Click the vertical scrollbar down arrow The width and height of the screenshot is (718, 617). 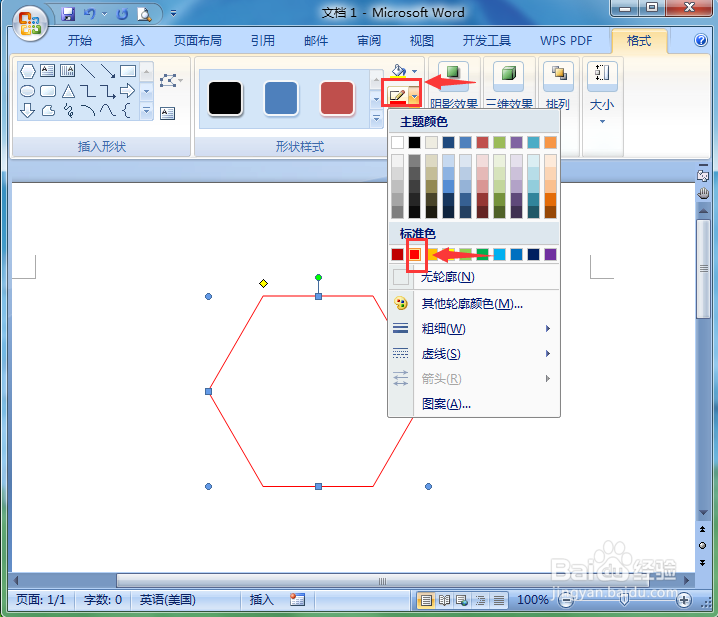tap(703, 513)
